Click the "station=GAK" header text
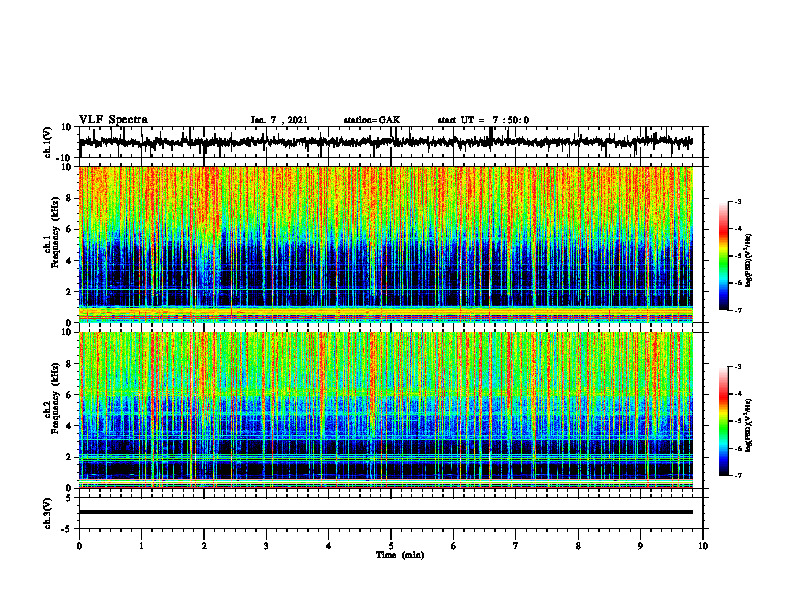The width and height of the screenshot is (792, 612). [x=372, y=120]
